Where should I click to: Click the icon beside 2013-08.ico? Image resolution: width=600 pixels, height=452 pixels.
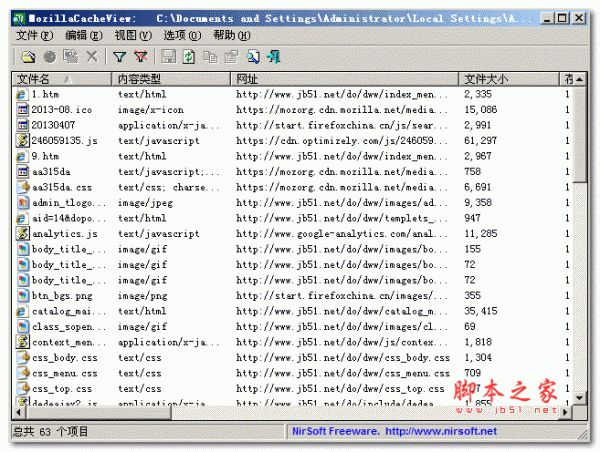coord(22,109)
